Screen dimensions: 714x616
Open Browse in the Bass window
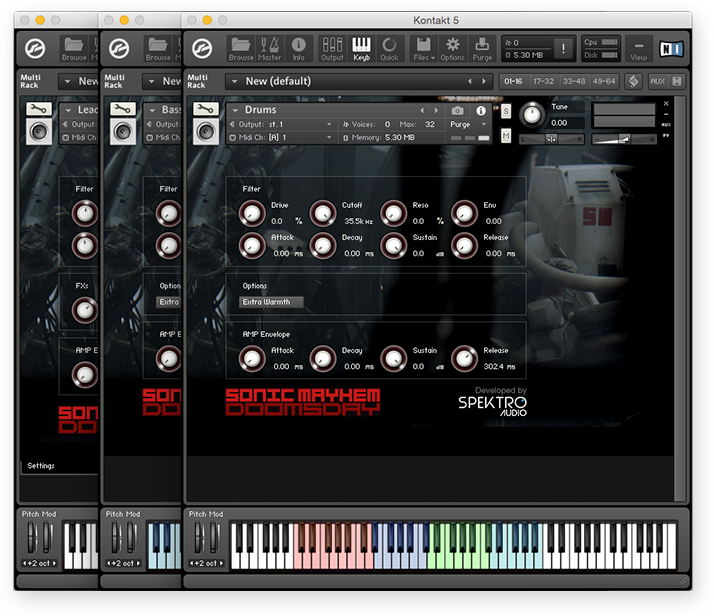158,49
